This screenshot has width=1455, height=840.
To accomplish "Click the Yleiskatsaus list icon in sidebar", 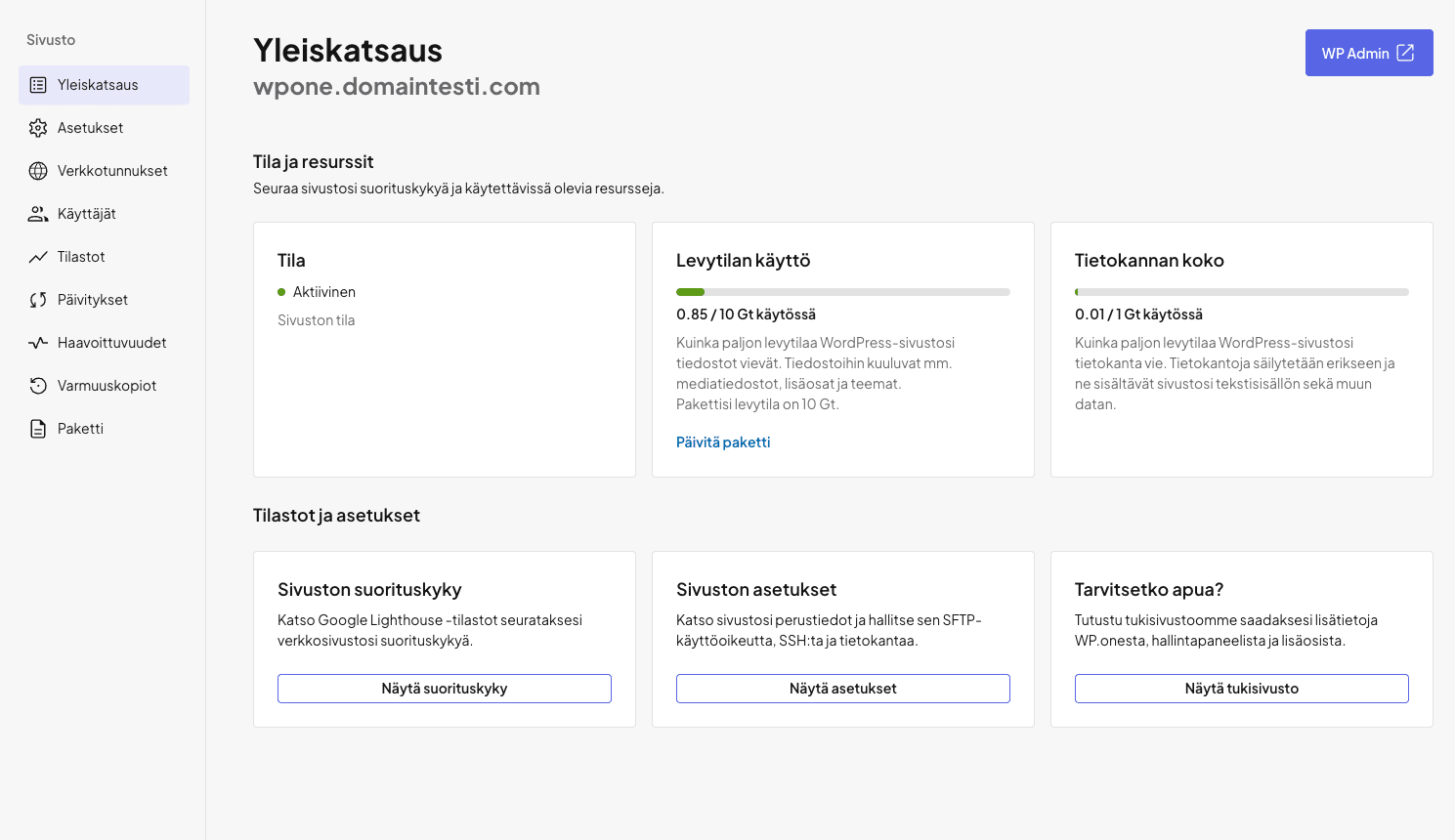I will 38,85.
